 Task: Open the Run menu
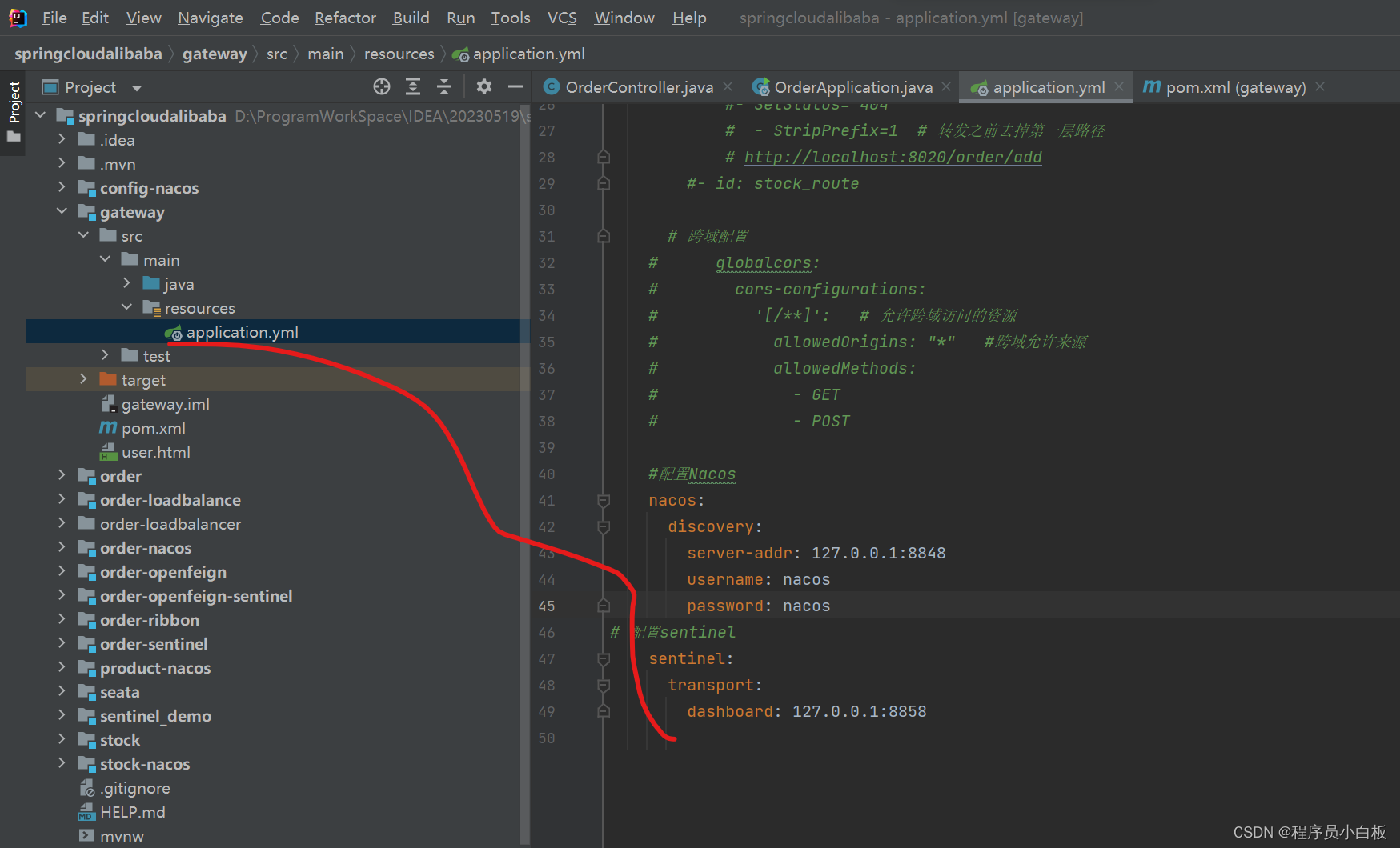[x=461, y=18]
